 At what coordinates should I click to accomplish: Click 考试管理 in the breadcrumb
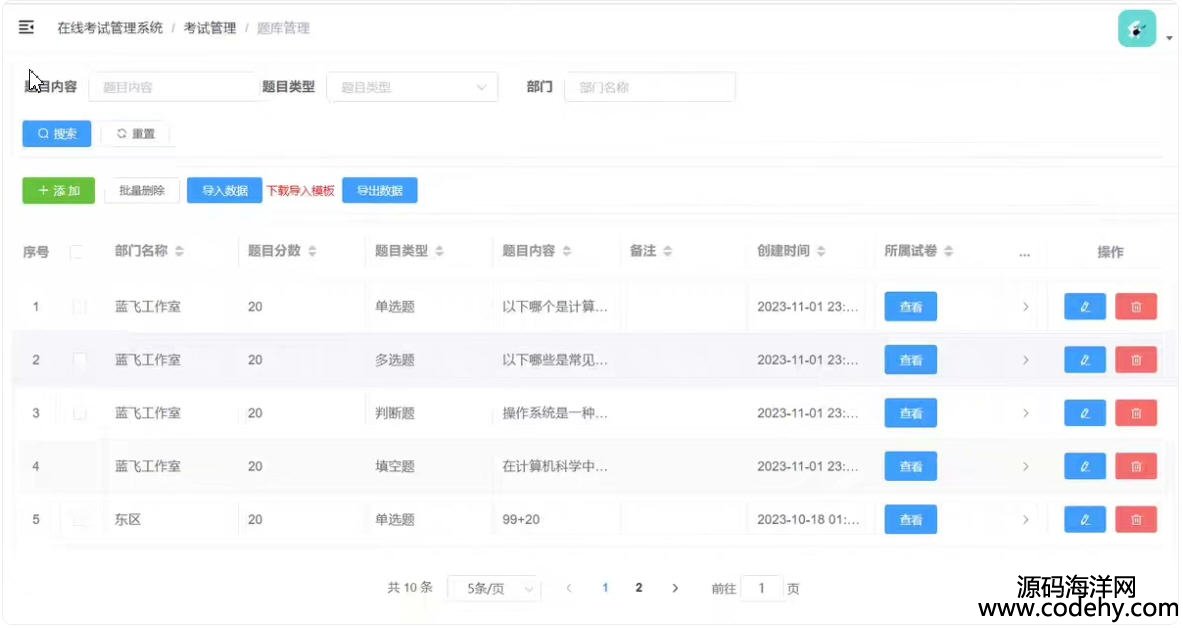click(210, 28)
